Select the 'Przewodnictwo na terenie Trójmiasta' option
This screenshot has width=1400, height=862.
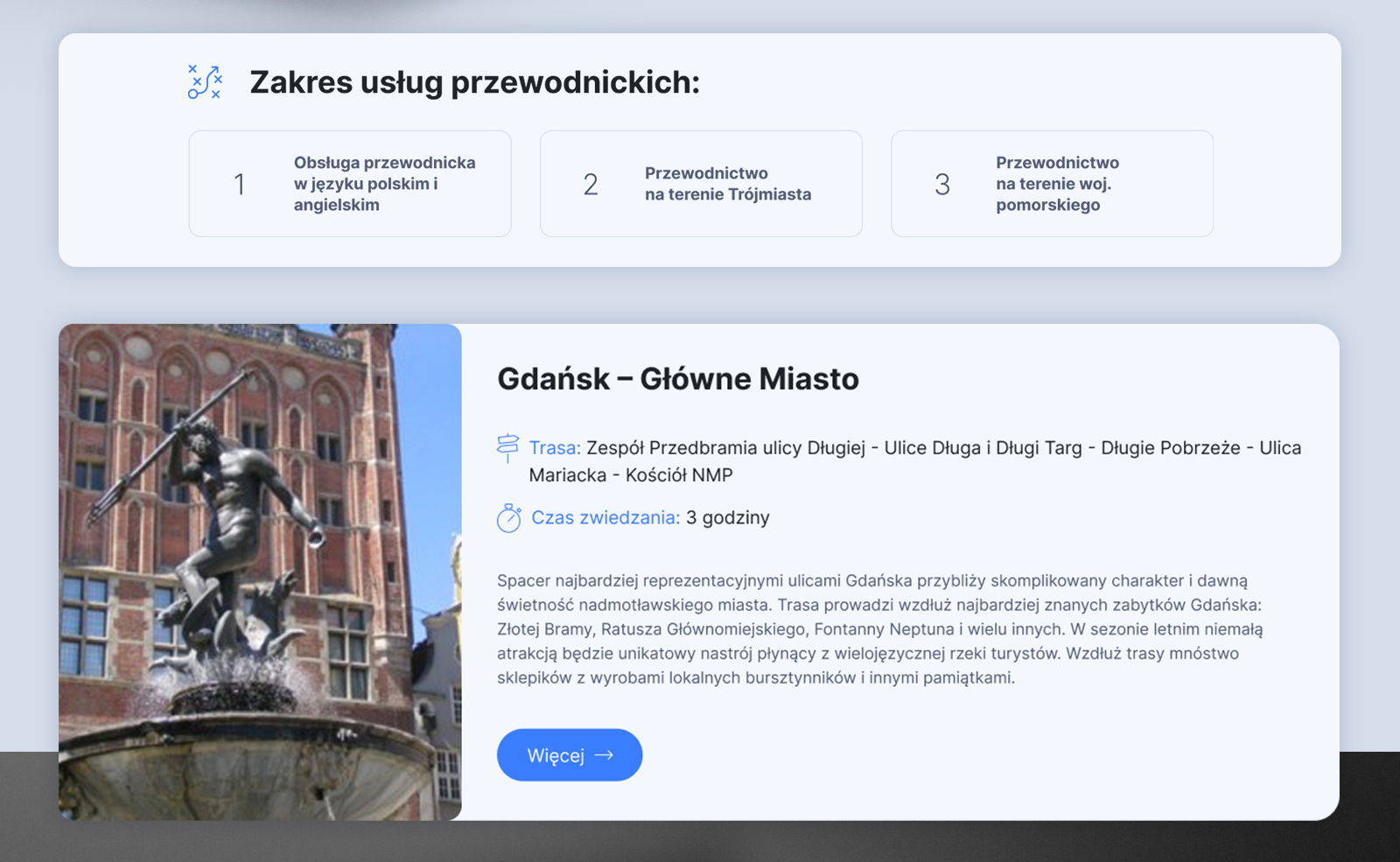point(701,184)
